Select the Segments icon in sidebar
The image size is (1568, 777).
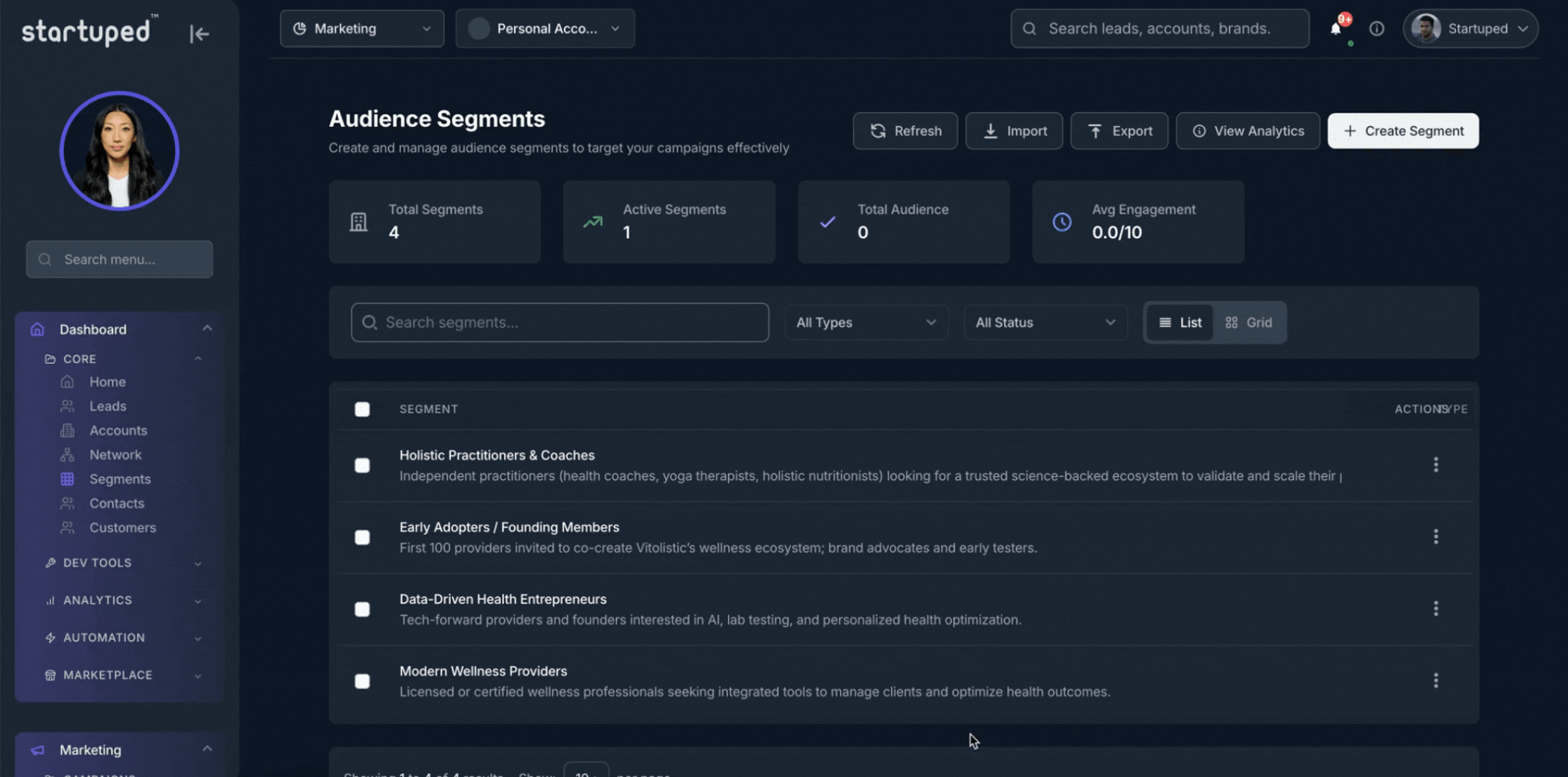pyautogui.click(x=68, y=479)
